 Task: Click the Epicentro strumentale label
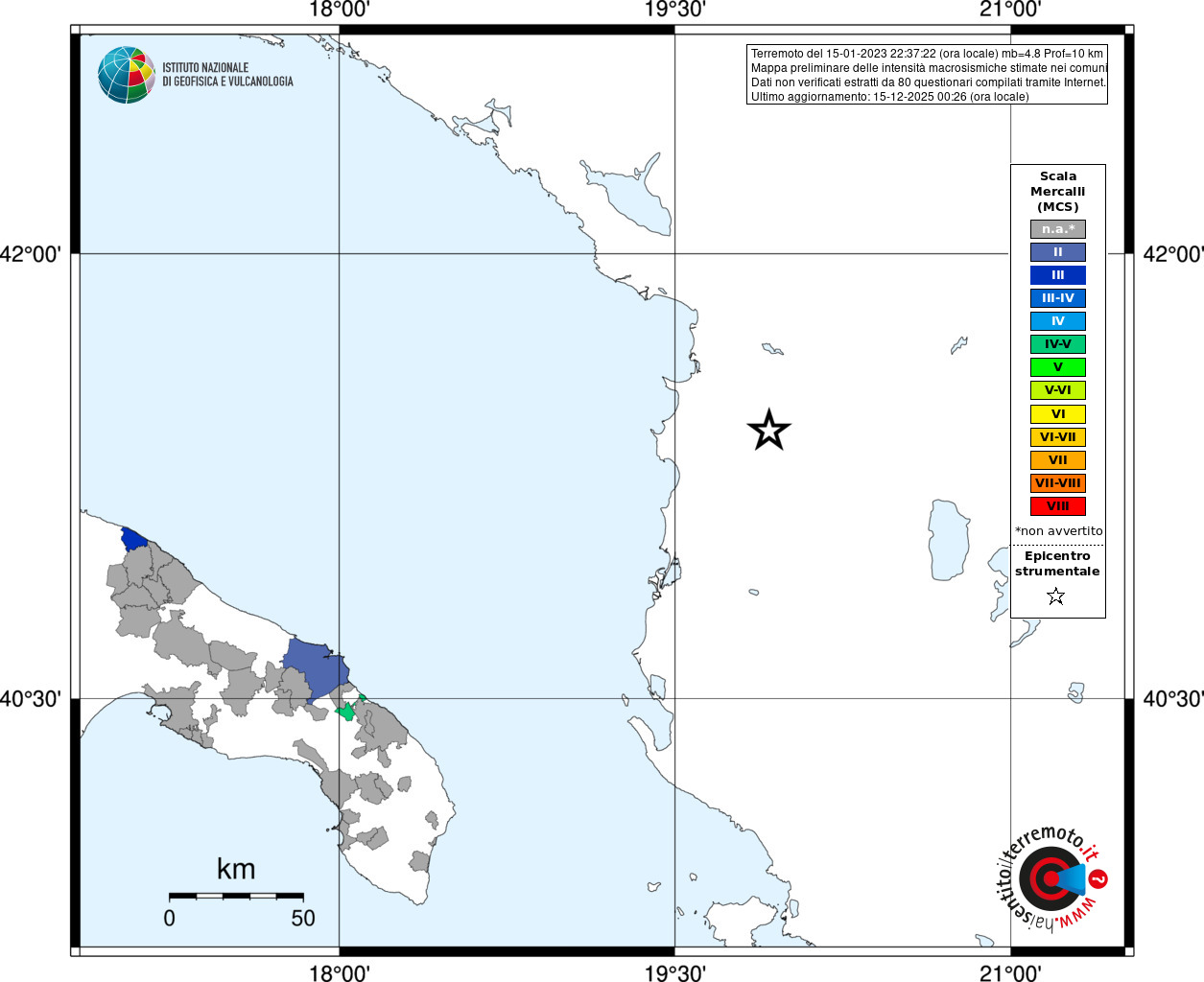1057,564
